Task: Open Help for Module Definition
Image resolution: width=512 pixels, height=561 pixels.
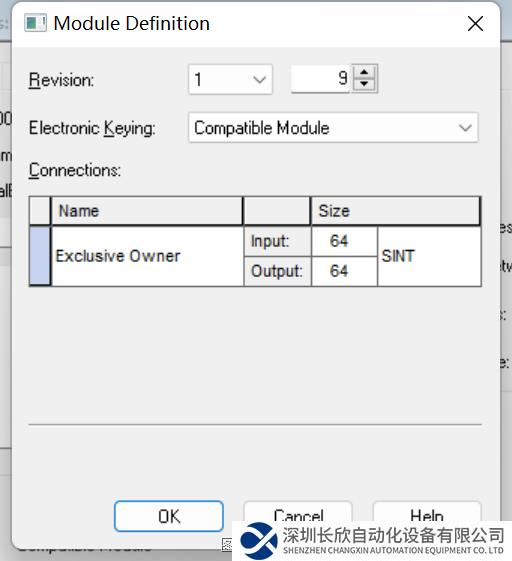Action: pos(427,512)
